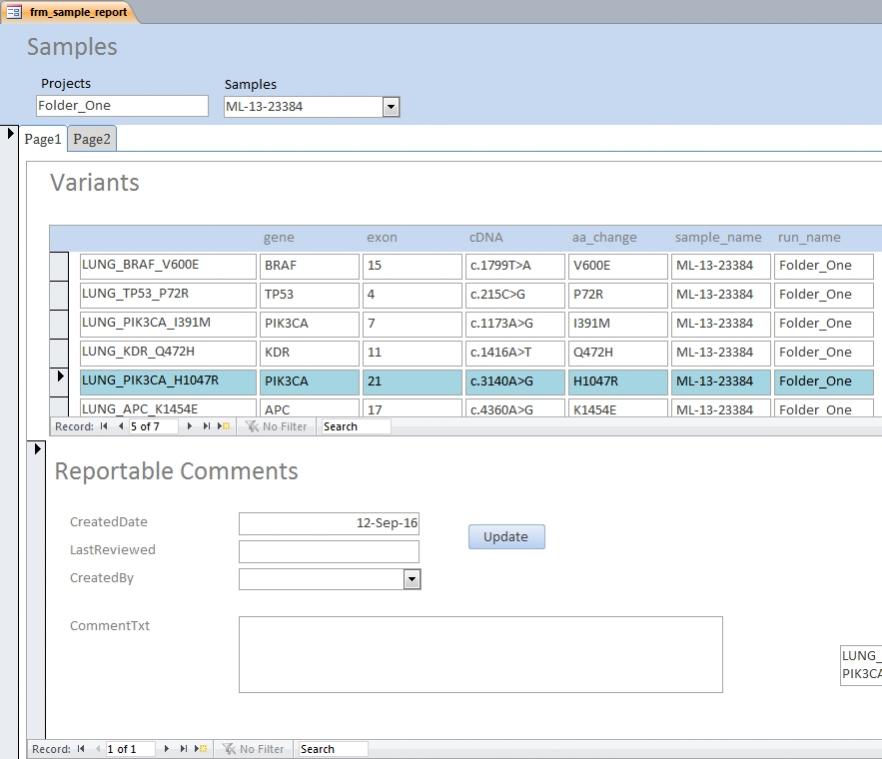Click the LUNG_TP53_P72R name cell
Image resolution: width=882 pixels, height=759 pixels.
(168, 295)
